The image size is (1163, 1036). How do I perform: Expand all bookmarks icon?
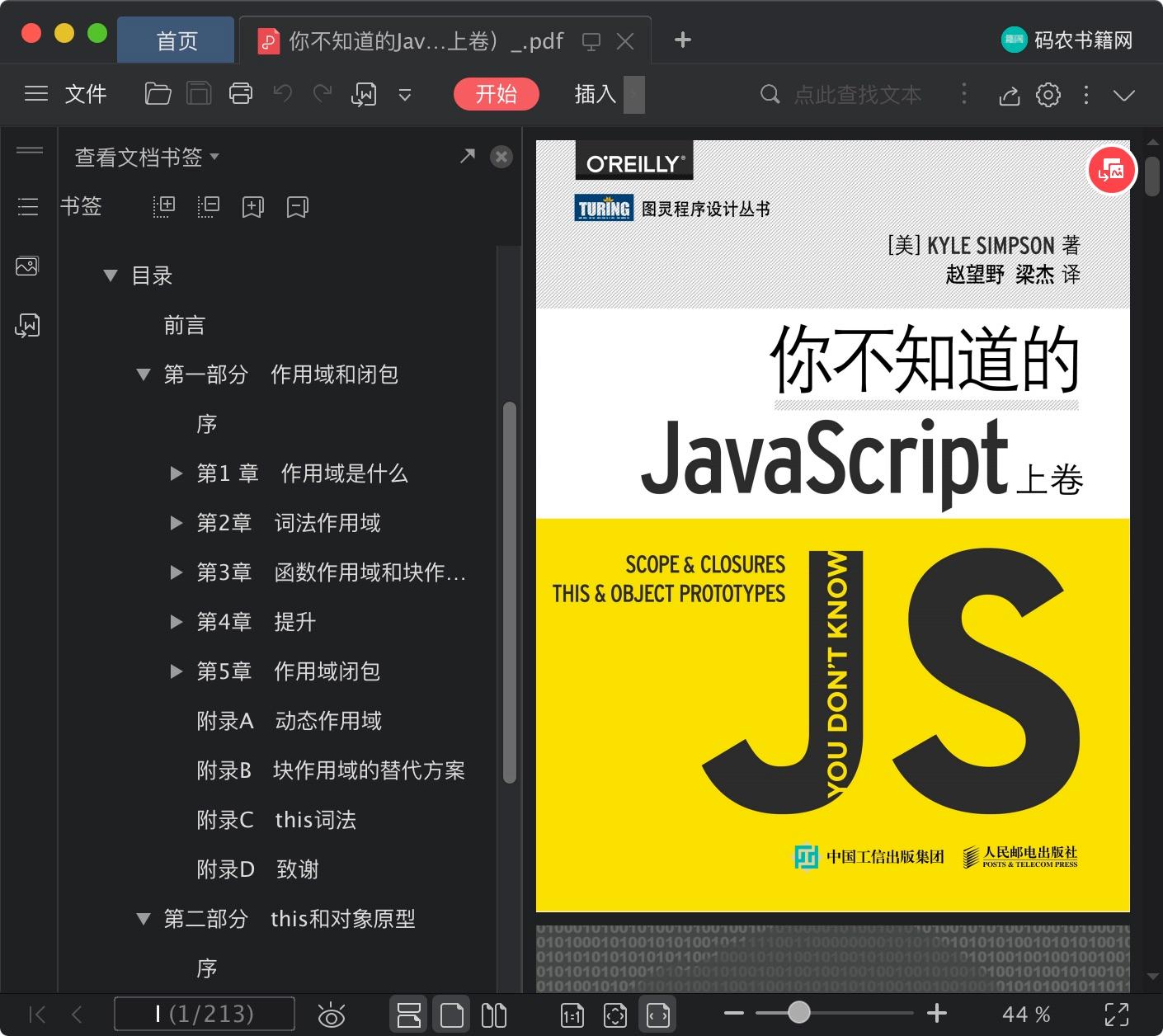[164, 206]
